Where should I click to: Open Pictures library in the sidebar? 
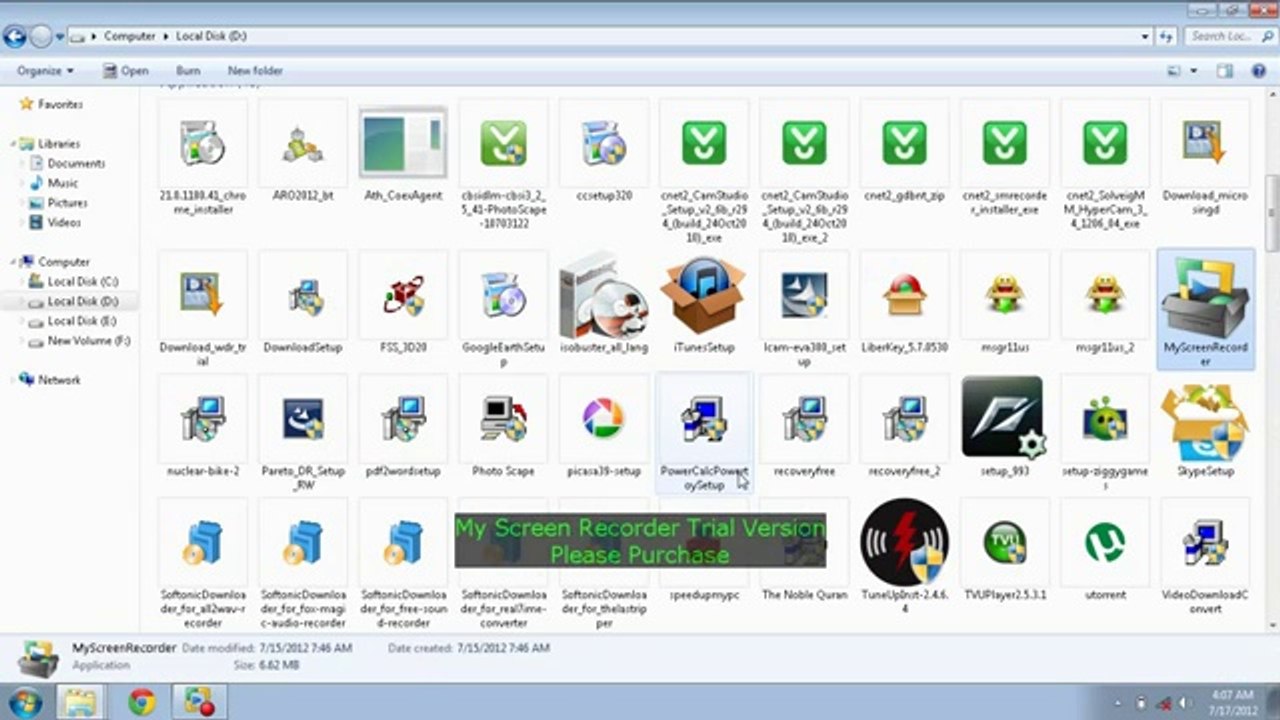click(x=68, y=203)
